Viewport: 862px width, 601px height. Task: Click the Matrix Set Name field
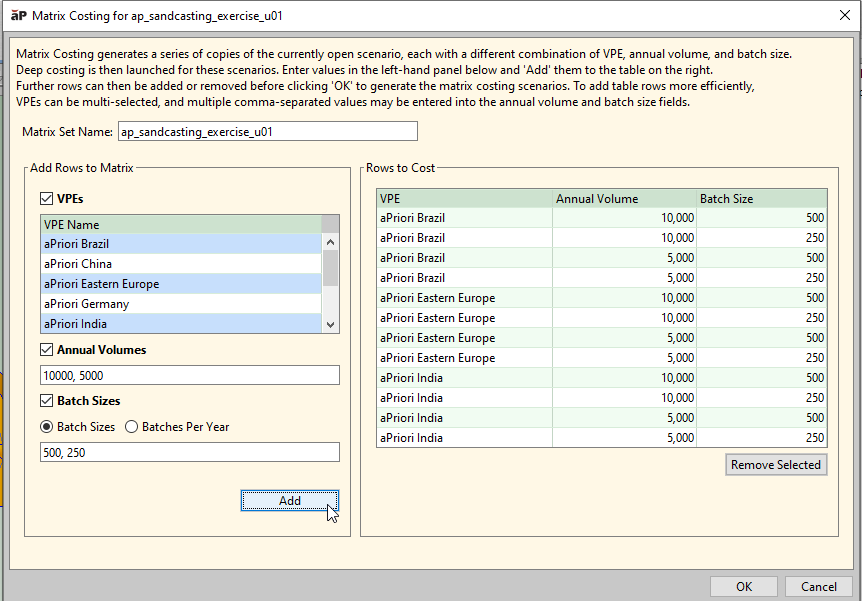point(266,132)
